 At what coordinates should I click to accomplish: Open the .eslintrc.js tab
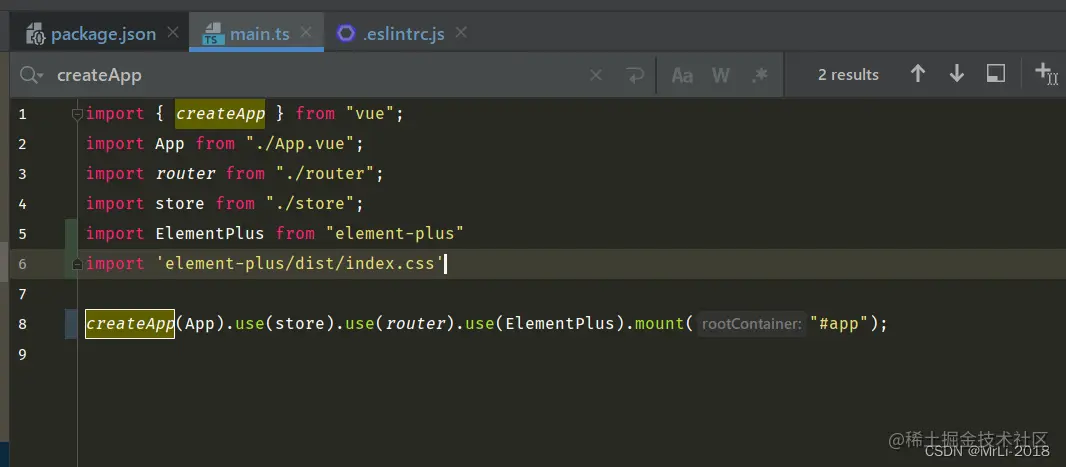click(x=404, y=33)
